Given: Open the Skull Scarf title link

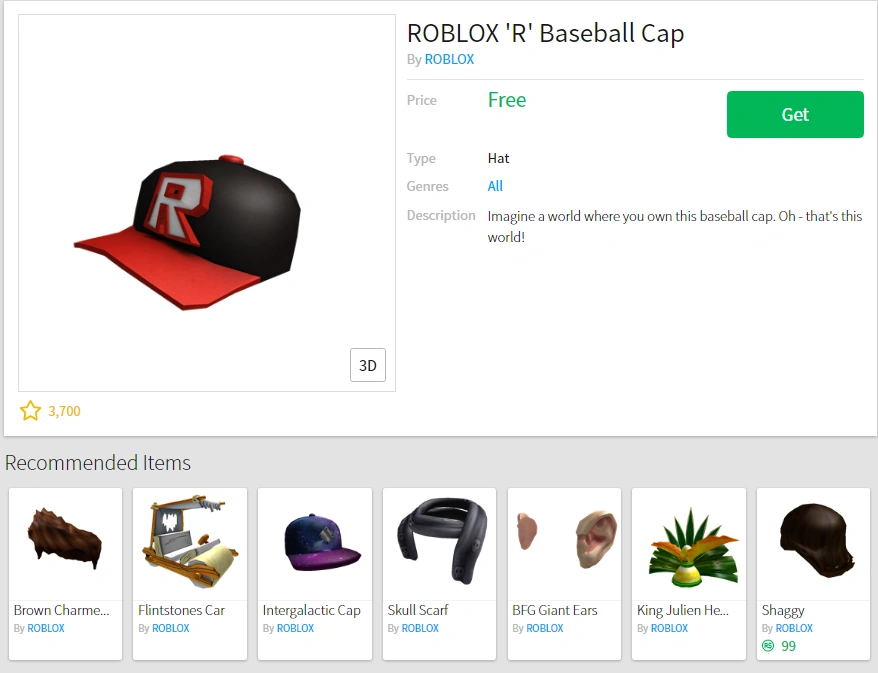Looking at the screenshot, I should (x=418, y=610).
